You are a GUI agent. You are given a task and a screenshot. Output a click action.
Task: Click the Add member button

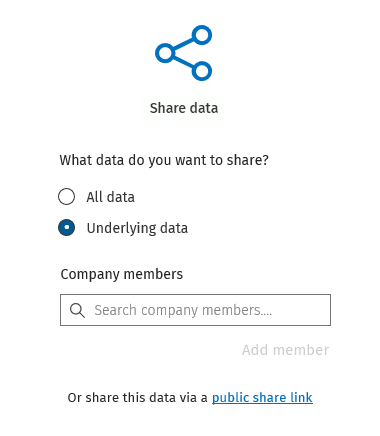tap(285, 350)
